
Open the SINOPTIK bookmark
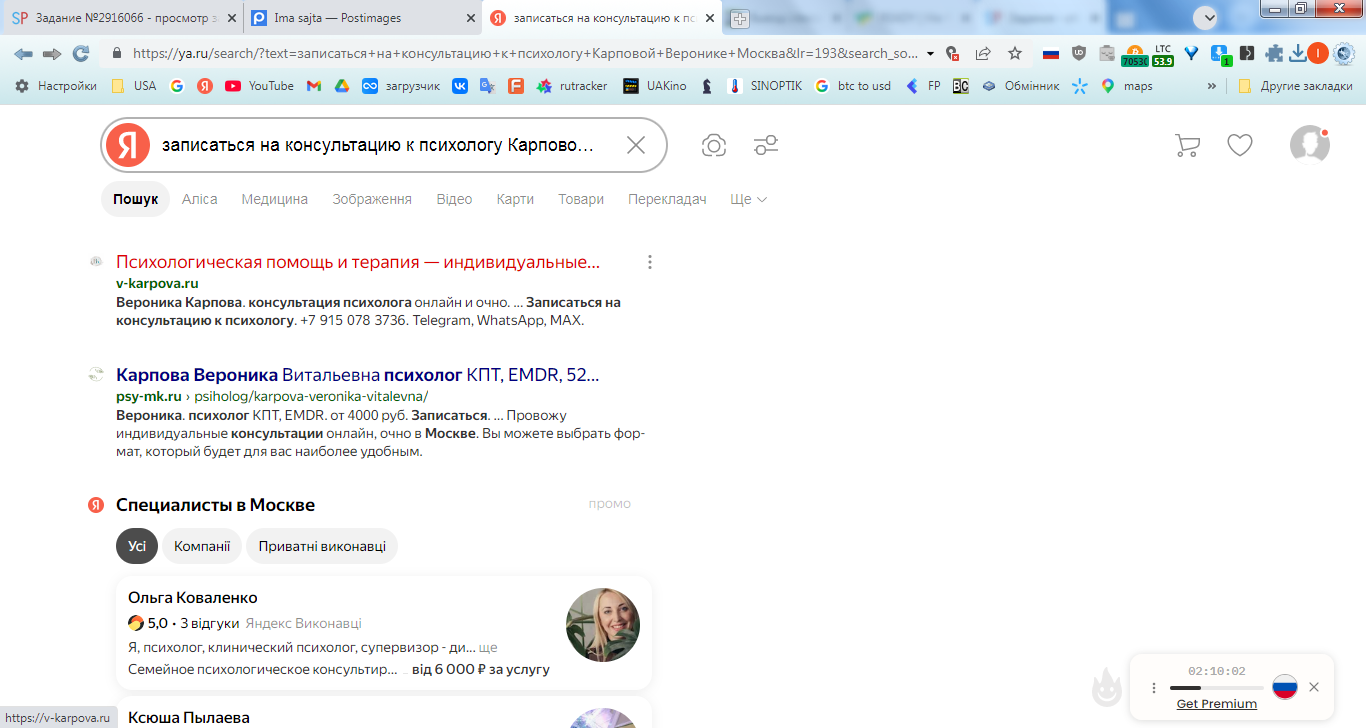tap(765, 86)
